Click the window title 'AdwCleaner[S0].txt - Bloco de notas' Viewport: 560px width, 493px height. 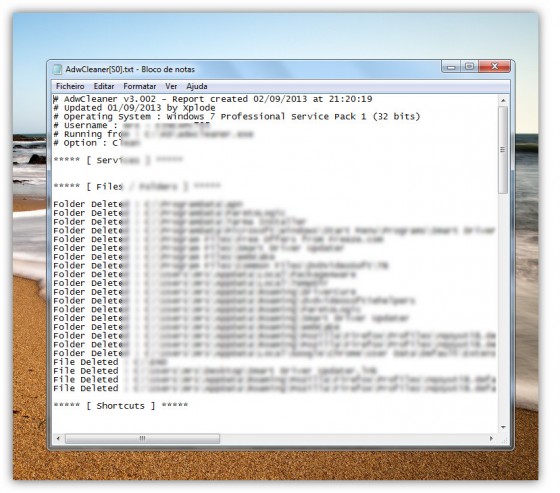tap(130, 69)
